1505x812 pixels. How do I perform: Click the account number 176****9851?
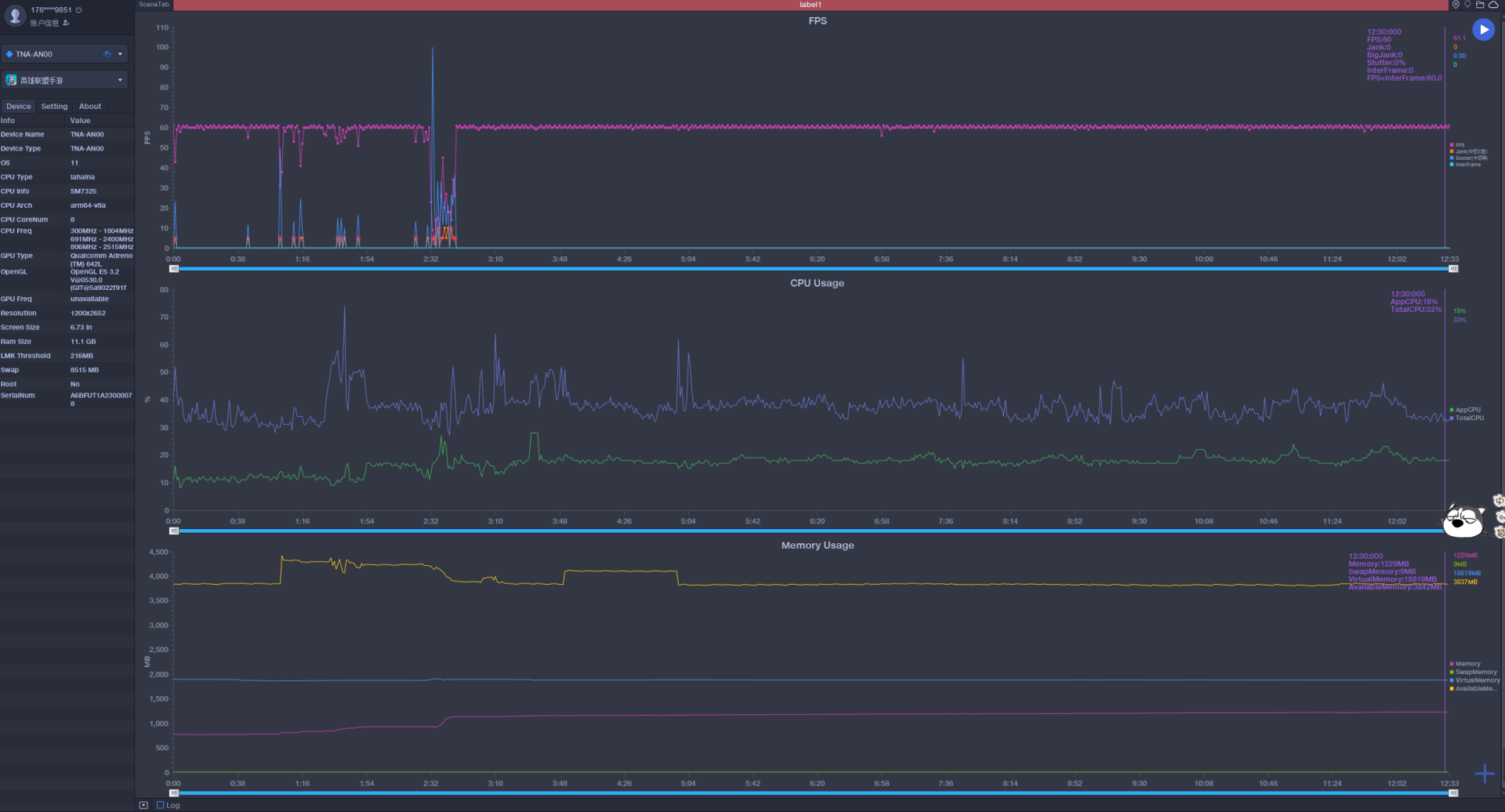(x=51, y=10)
